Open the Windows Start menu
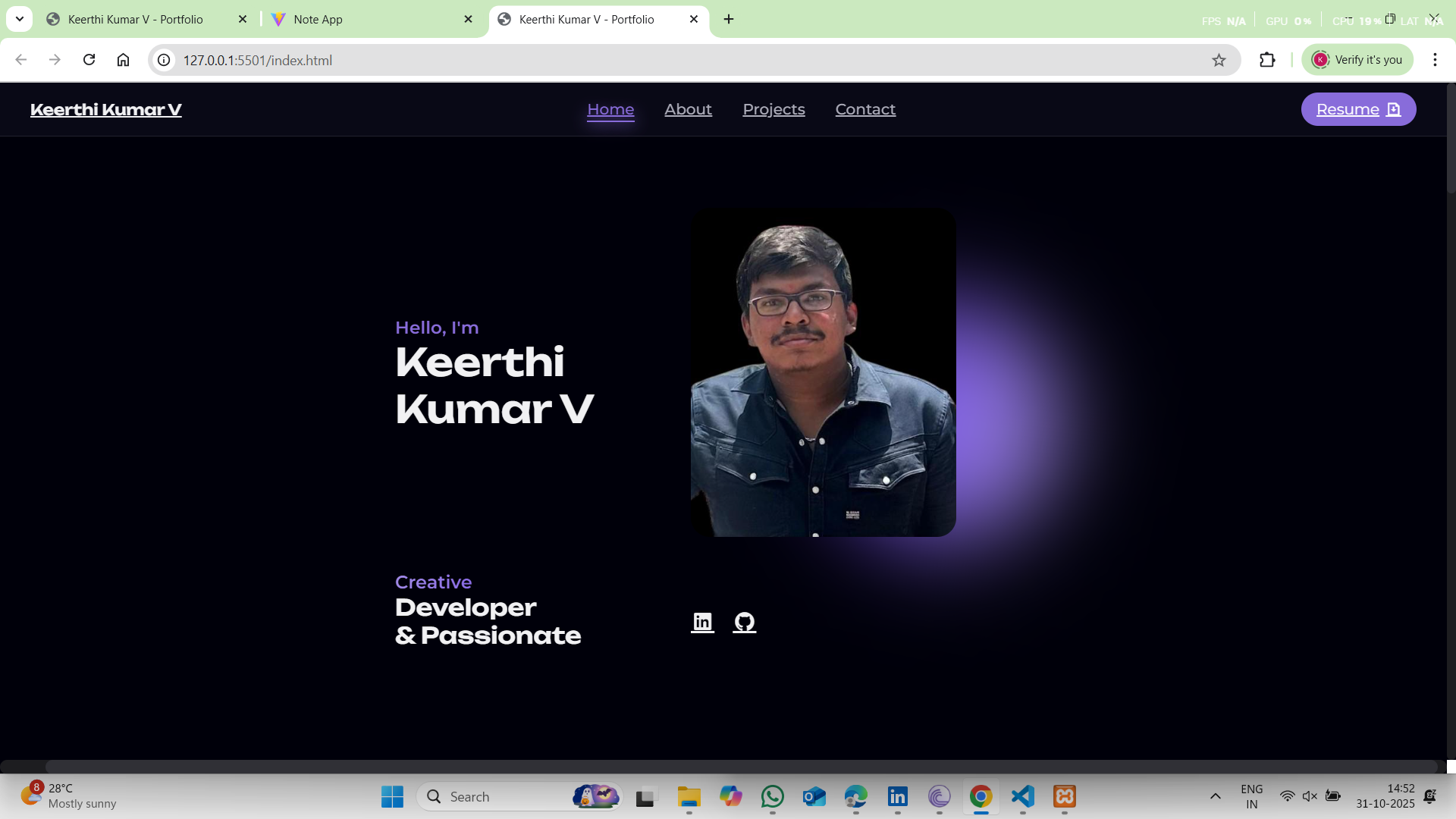The image size is (1456, 819). pyautogui.click(x=392, y=796)
